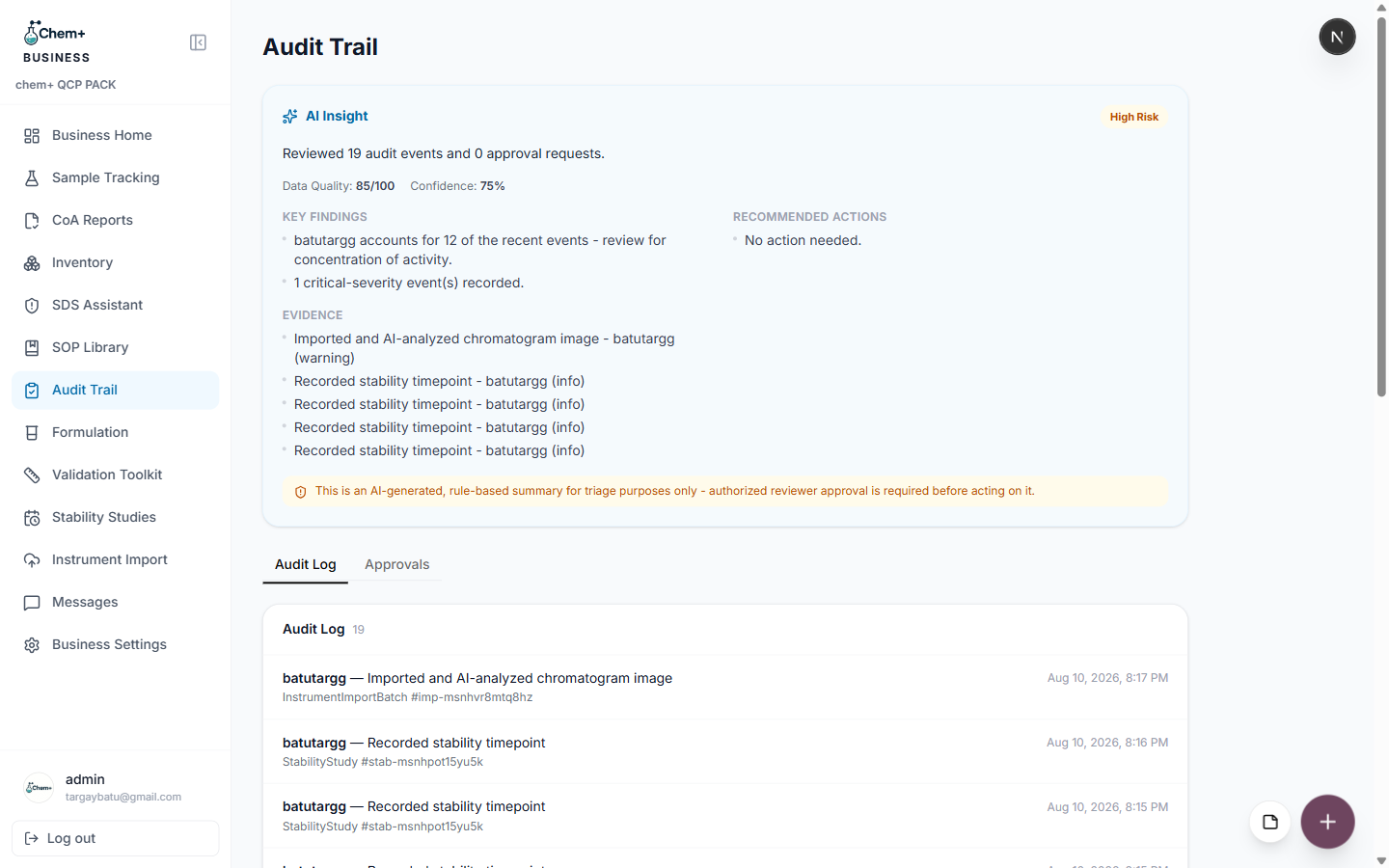Screen dimensions: 1389x868
Task: Click the InstrumentImportBatch #imp-msnhvr8mtq8hz reference
Action: pyautogui.click(x=407, y=698)
